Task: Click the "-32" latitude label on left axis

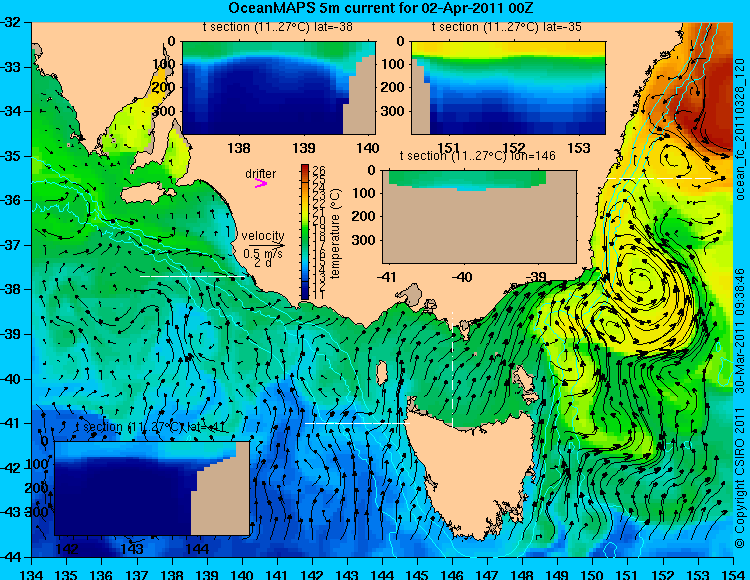Action: point(12,22)
